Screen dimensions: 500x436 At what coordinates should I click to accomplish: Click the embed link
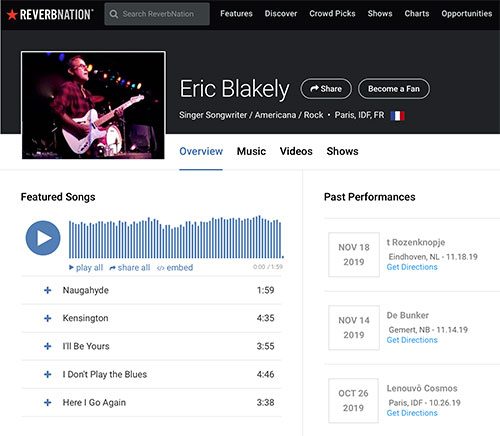(x=175, y=268)
